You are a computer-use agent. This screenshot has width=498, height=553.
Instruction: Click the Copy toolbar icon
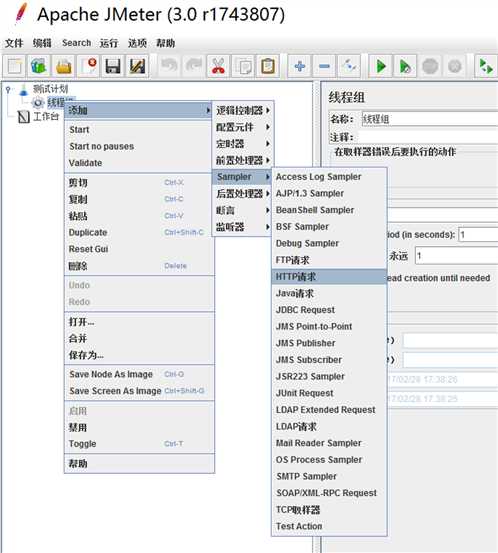click(x=243, y=66)
